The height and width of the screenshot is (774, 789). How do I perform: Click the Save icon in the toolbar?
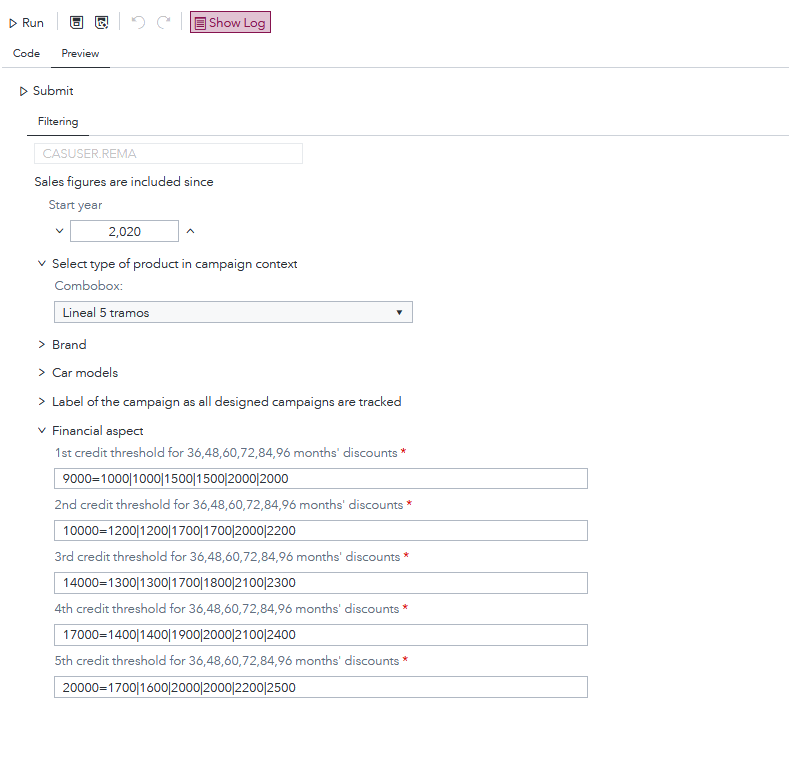[x=76, y=22]
